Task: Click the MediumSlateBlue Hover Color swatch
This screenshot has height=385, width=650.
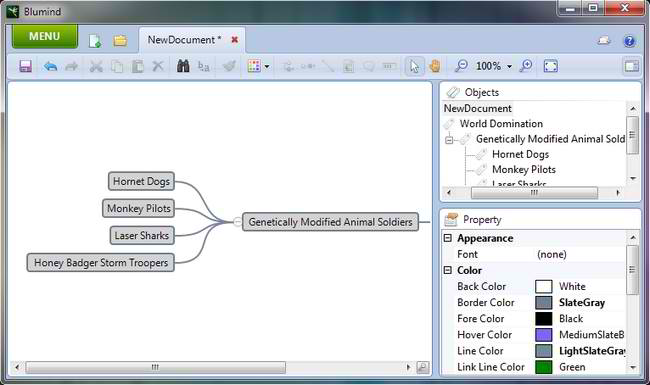Action: [x=543, y=334]
